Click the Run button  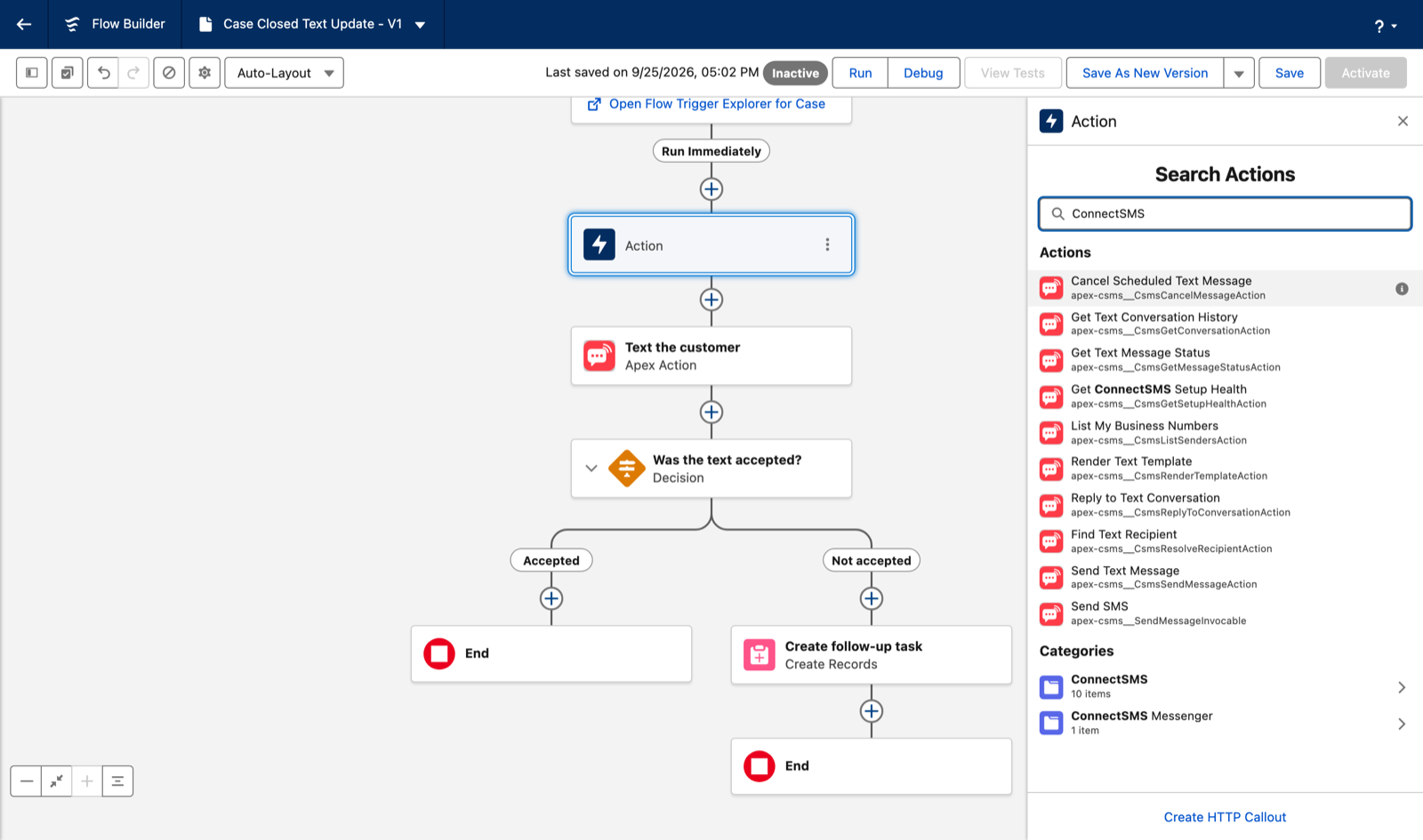point(860,73)
